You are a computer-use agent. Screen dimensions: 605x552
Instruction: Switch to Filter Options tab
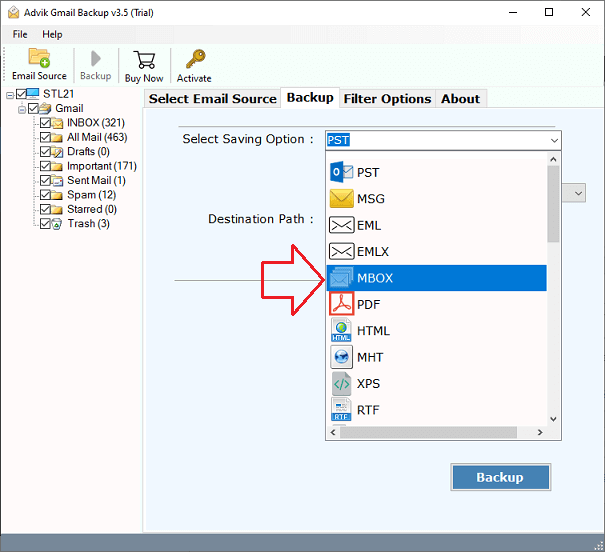387,99
